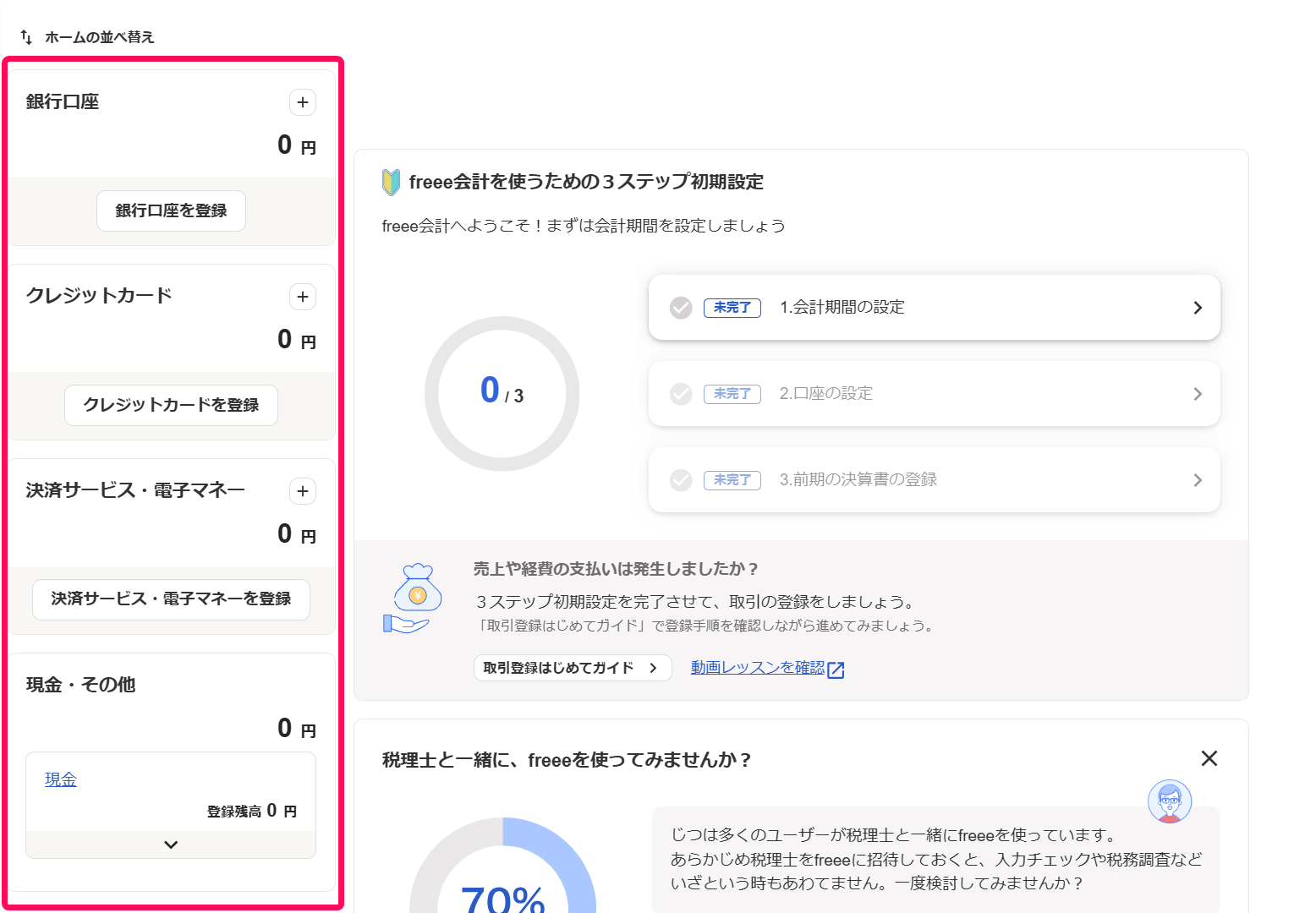Click heading freee会計を使うための3ステップ初期設定

(x=586, y=182)
